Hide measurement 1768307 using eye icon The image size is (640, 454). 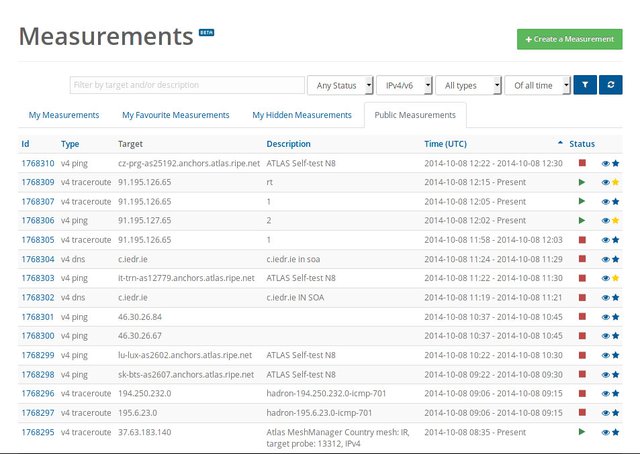pyautogui.click(x=606, y=202)
